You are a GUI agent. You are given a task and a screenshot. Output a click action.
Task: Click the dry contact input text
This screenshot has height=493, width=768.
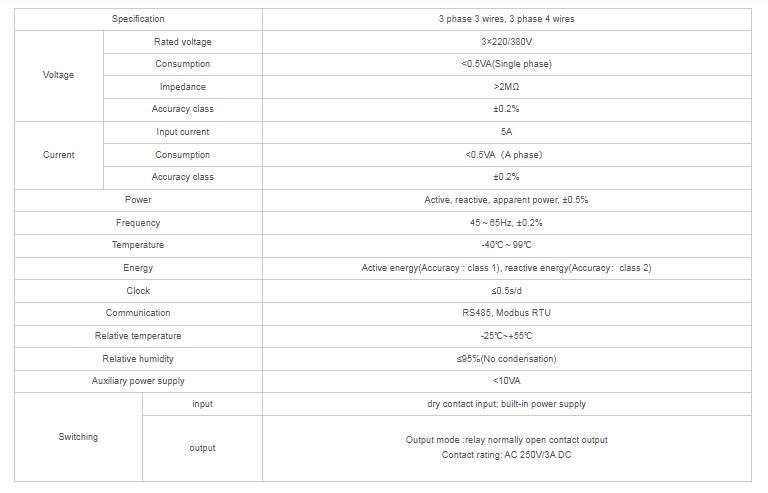(506, 404)
